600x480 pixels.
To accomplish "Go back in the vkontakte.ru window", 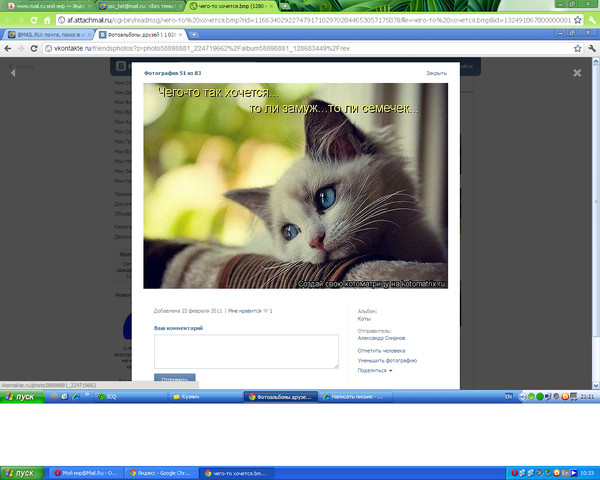I will coord(8,49).
